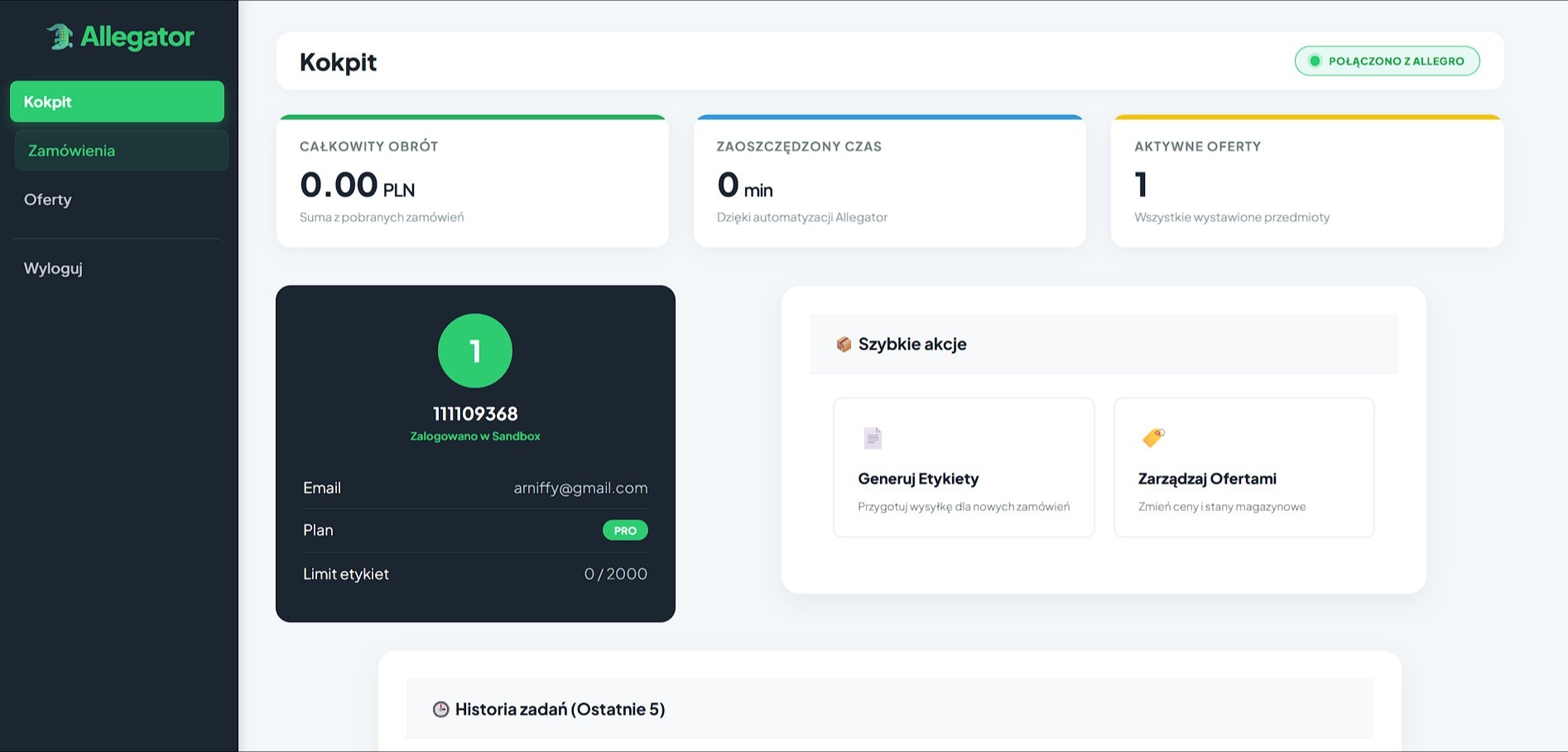This screenshot has height=752, width=1568.
Task: Click the Allegator alligator logo icon
Action: tap(60, 36)
